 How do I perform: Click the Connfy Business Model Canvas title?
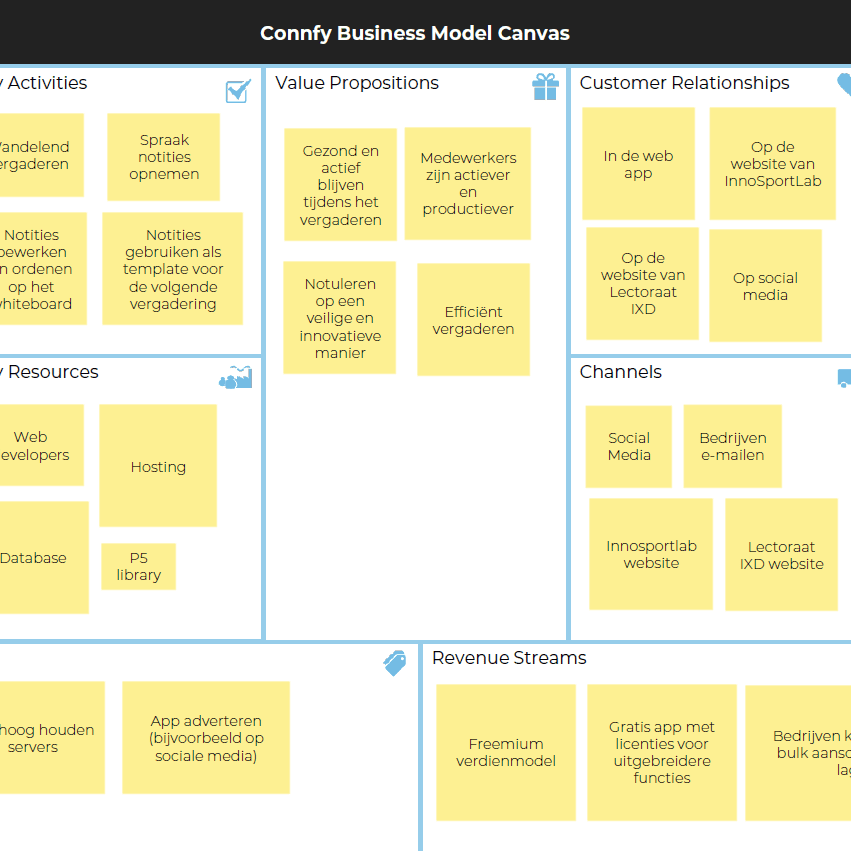pos(414,33)
